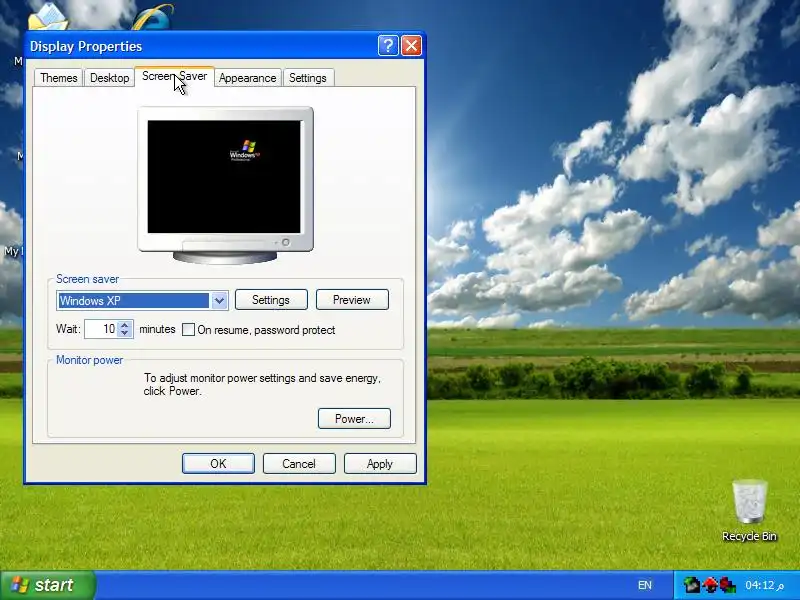Screen dimensions: 800x600
Task: Open monitor Power... options
Action: (354, 419)
